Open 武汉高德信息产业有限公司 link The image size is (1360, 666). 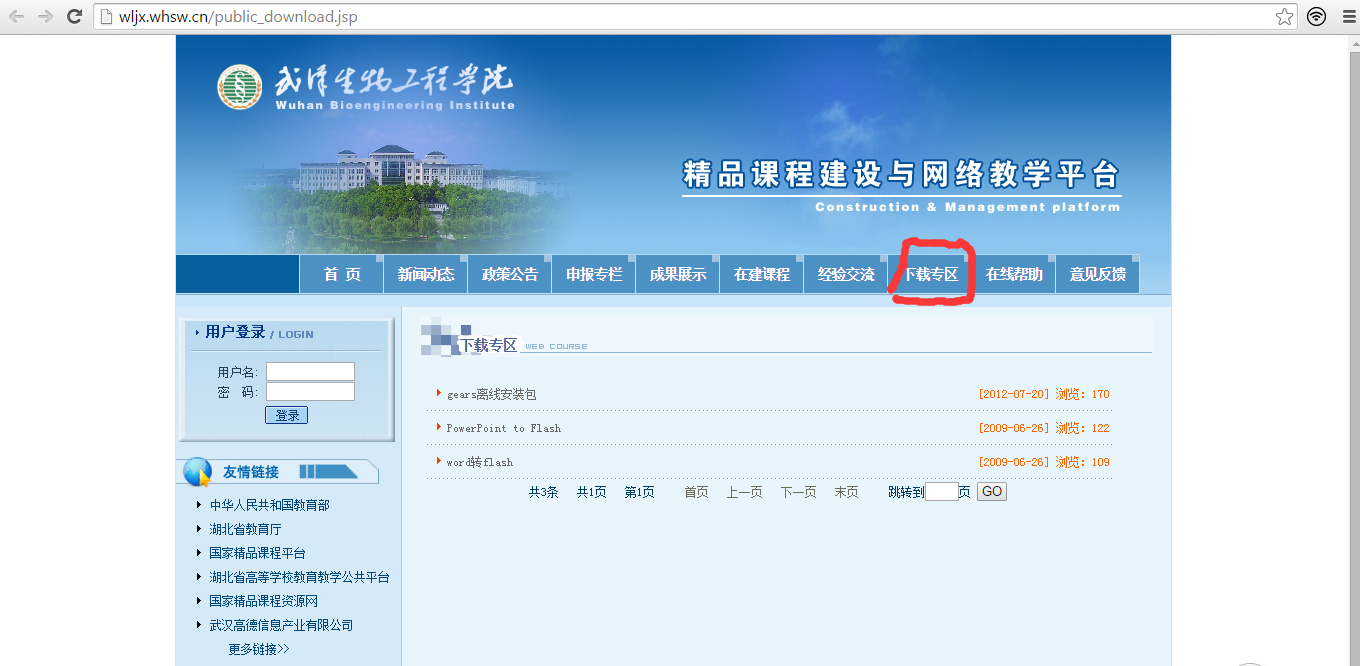click(281, 625)
